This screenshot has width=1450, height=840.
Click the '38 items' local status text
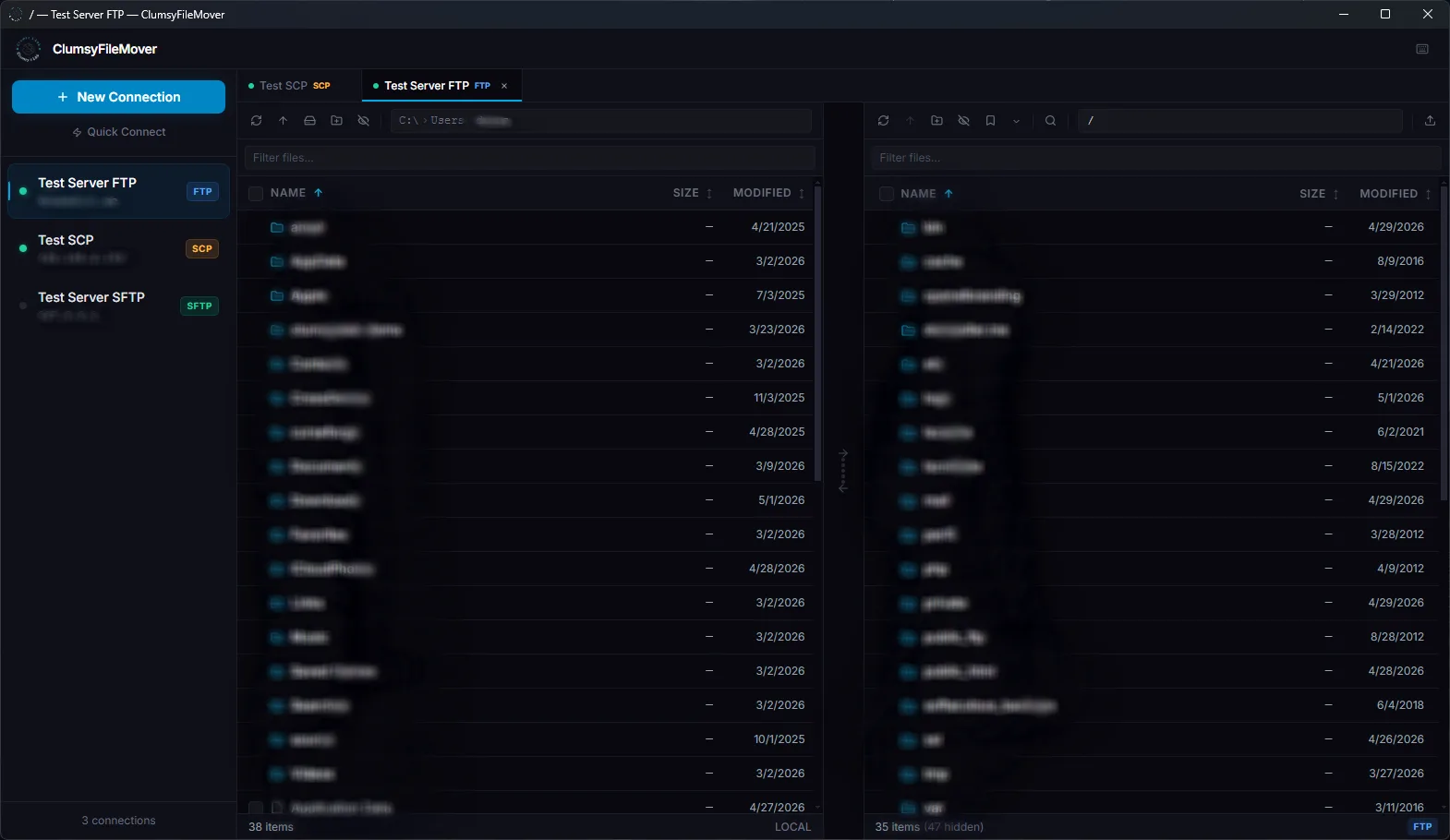click(x=271, y=827)
